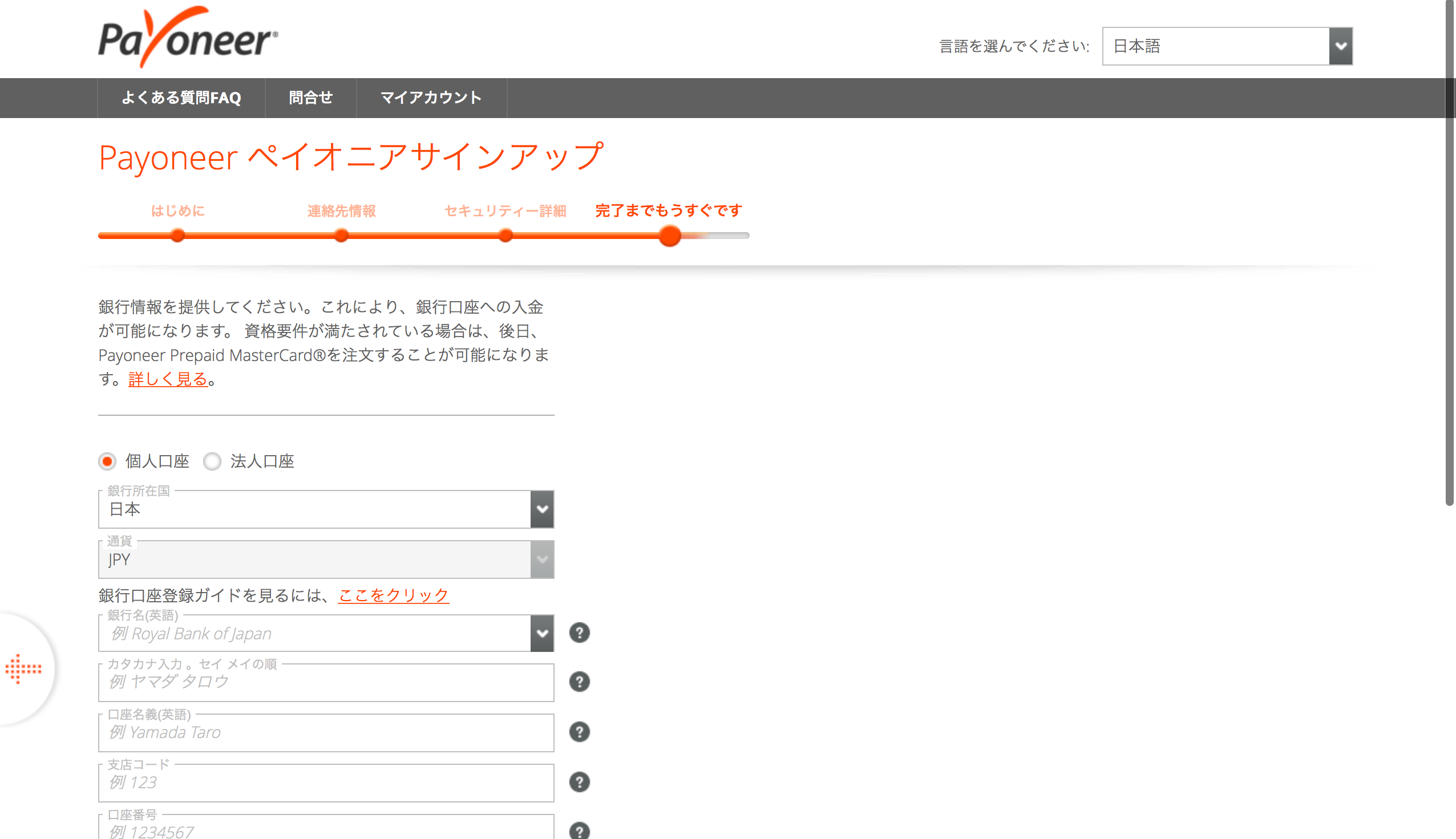The height and width of the screenshot is (839, 1456).
Task: Focus the カタカナ入力 name input field
Action: (326, 683)
